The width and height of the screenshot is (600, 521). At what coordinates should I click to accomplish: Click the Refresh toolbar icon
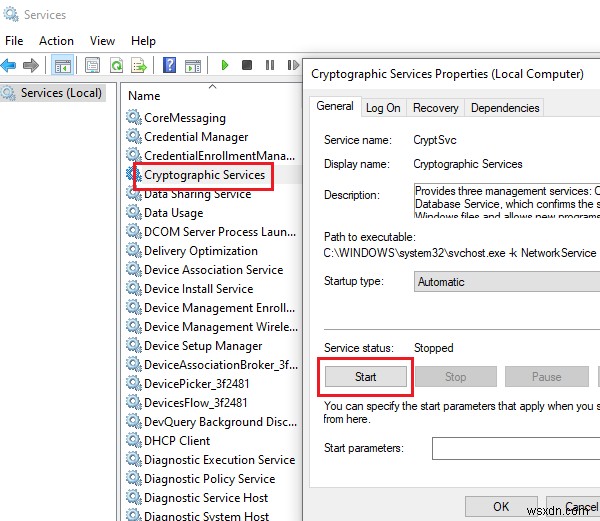116,65
